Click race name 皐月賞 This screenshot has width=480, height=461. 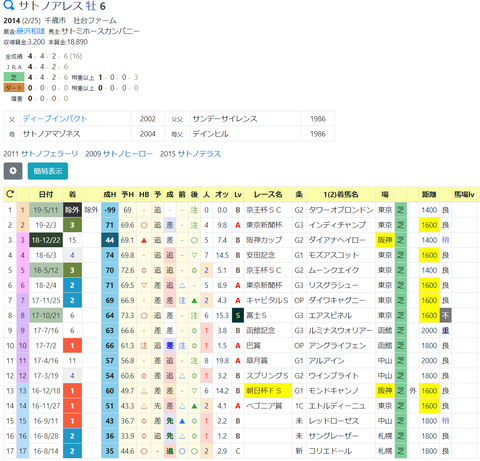257,361
